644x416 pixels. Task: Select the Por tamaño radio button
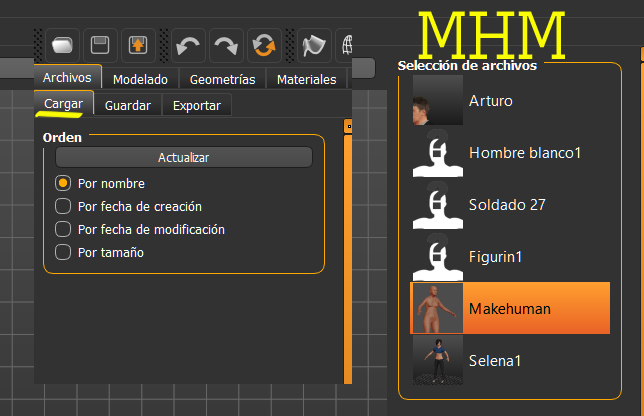[x=63, y=252]
